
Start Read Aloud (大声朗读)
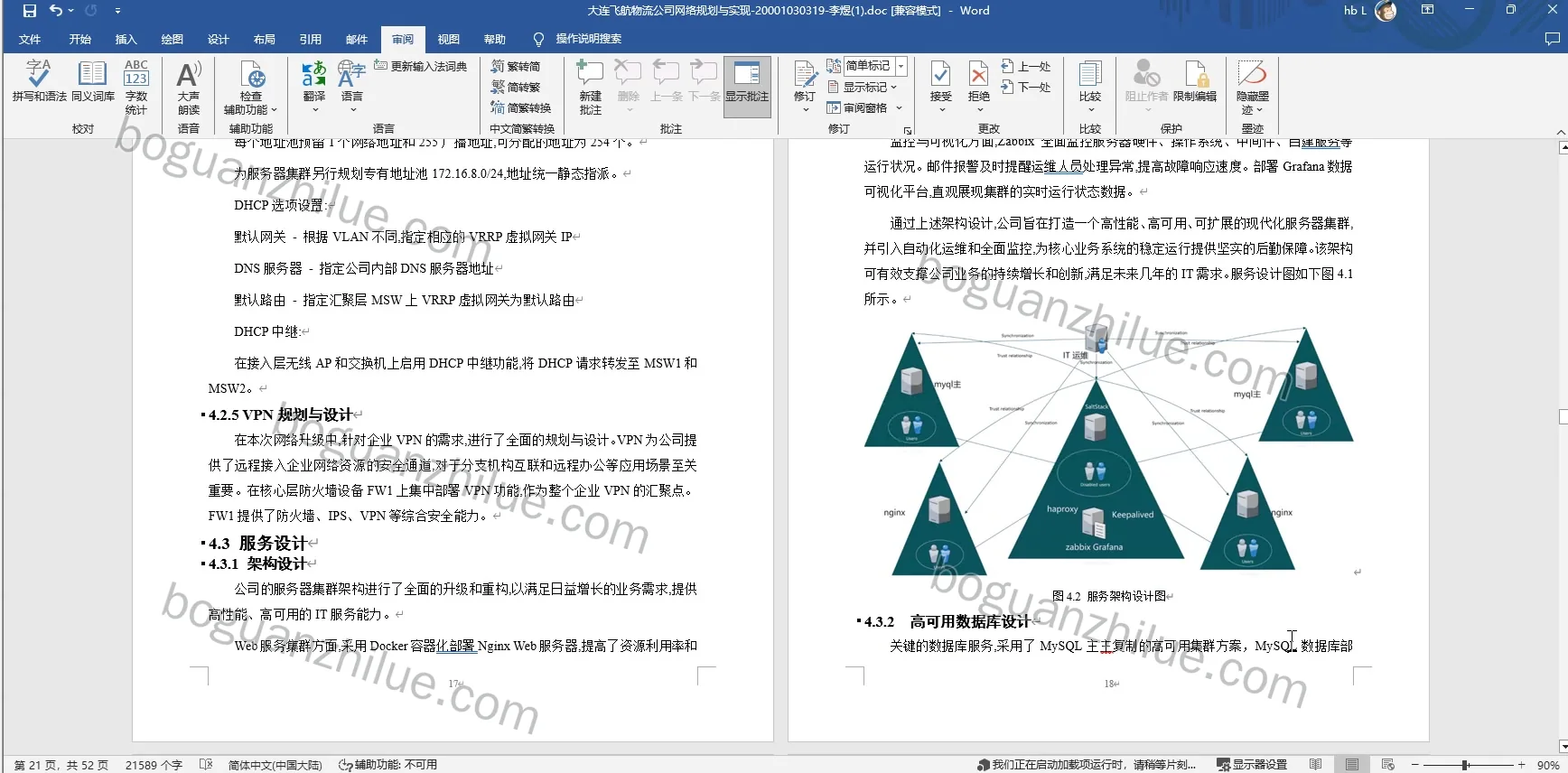coord(189,87)
